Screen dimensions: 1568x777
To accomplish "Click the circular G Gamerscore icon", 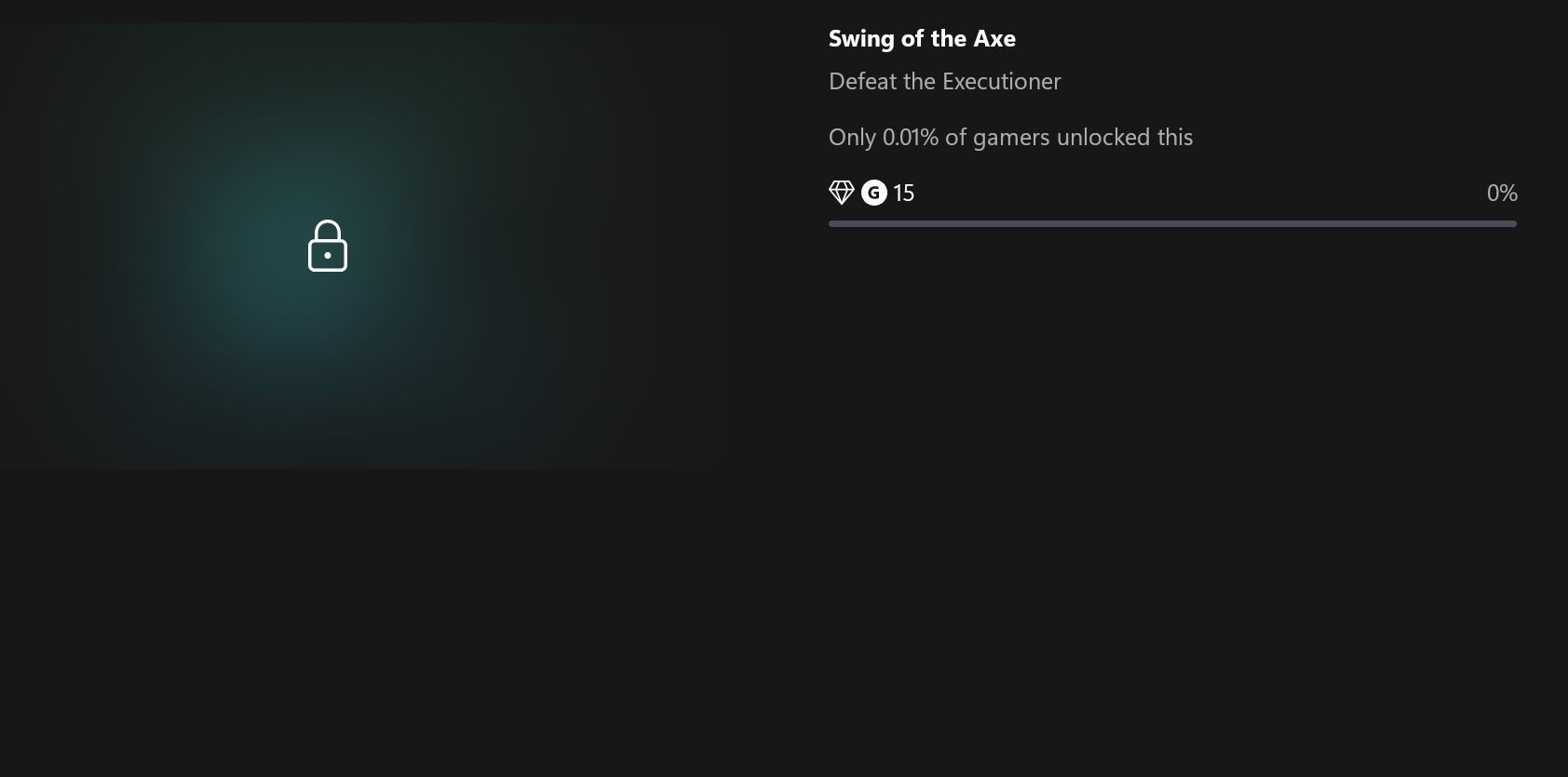I will click(x=873, y=193).
